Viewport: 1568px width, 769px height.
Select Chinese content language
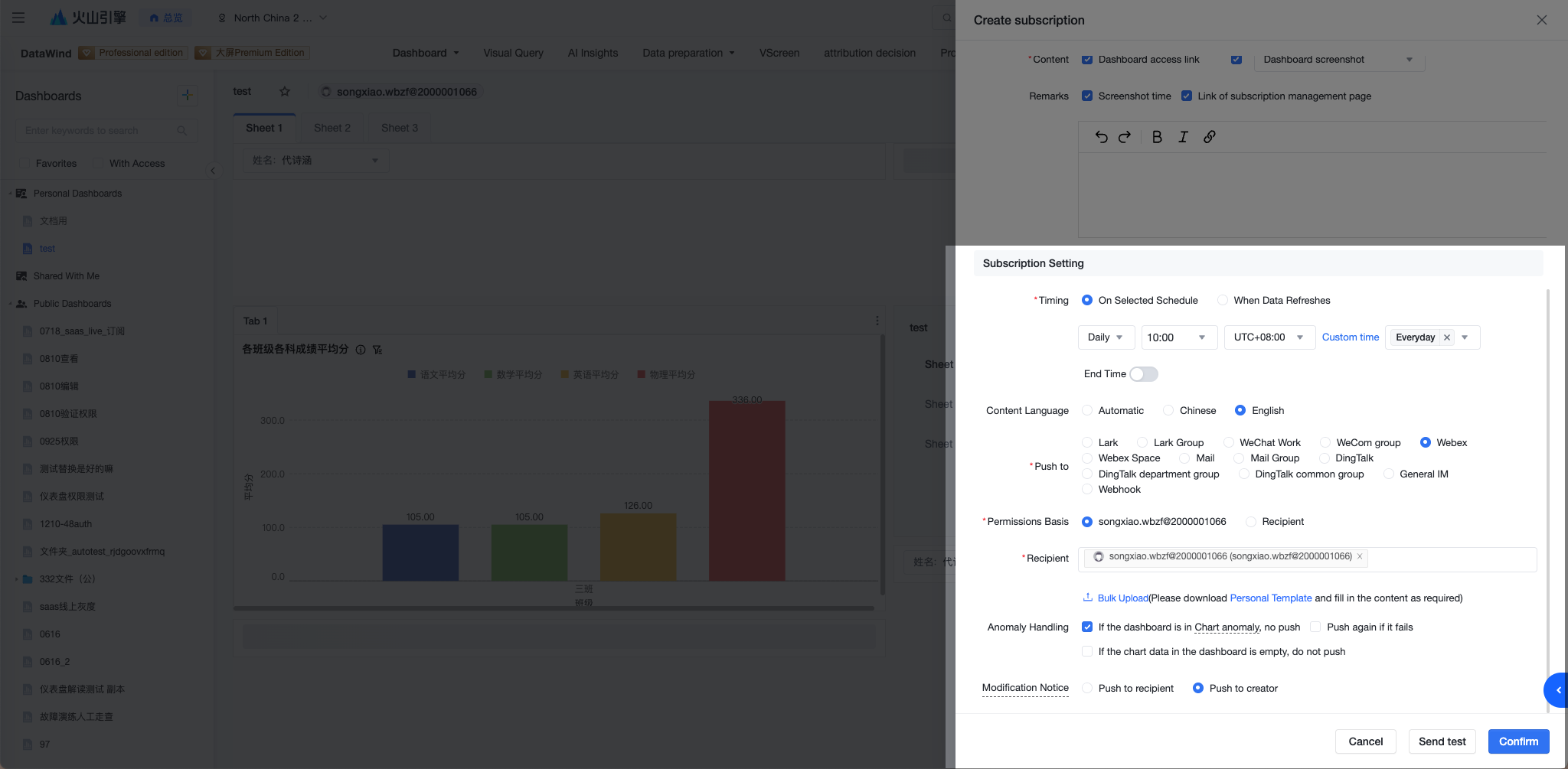(1168, 411)
